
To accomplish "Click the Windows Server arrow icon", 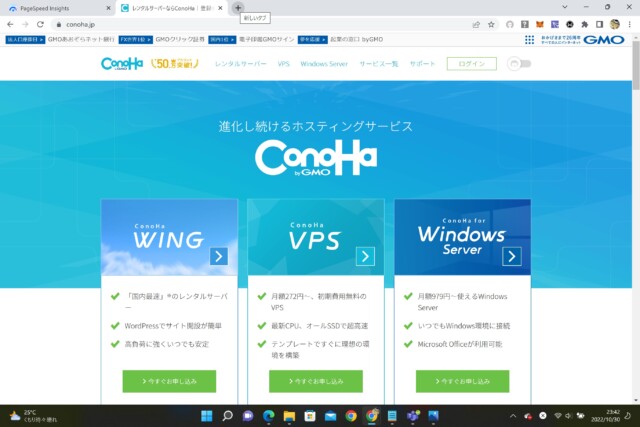I will pos(512,256).
